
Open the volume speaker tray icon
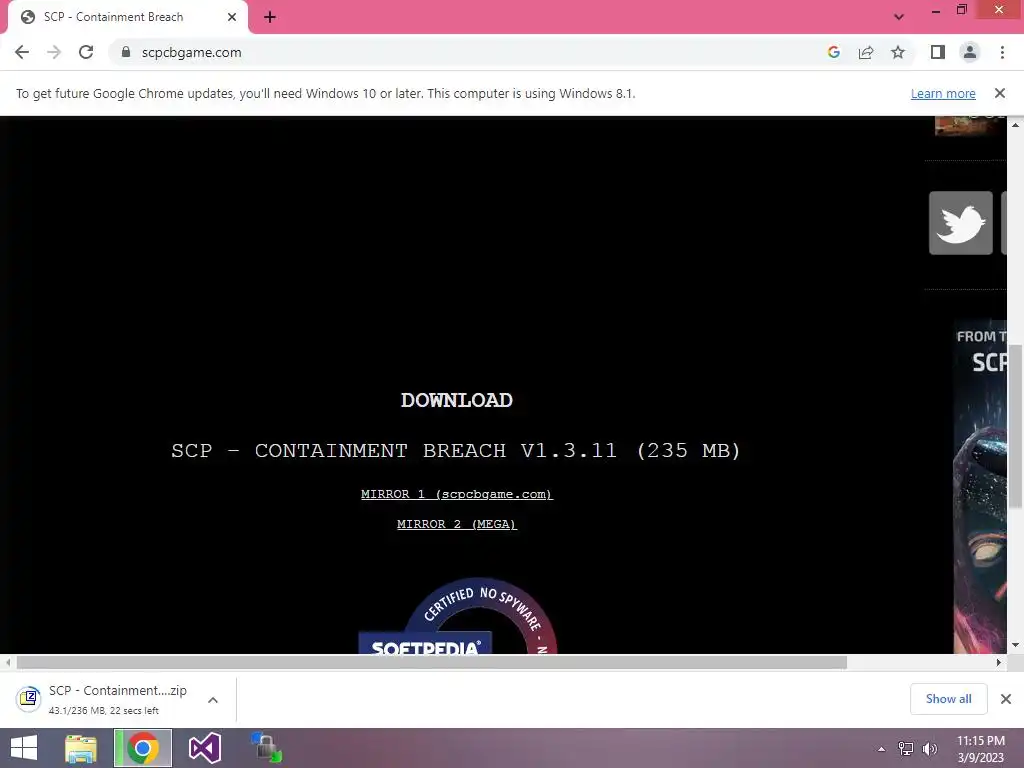(929, 749)
